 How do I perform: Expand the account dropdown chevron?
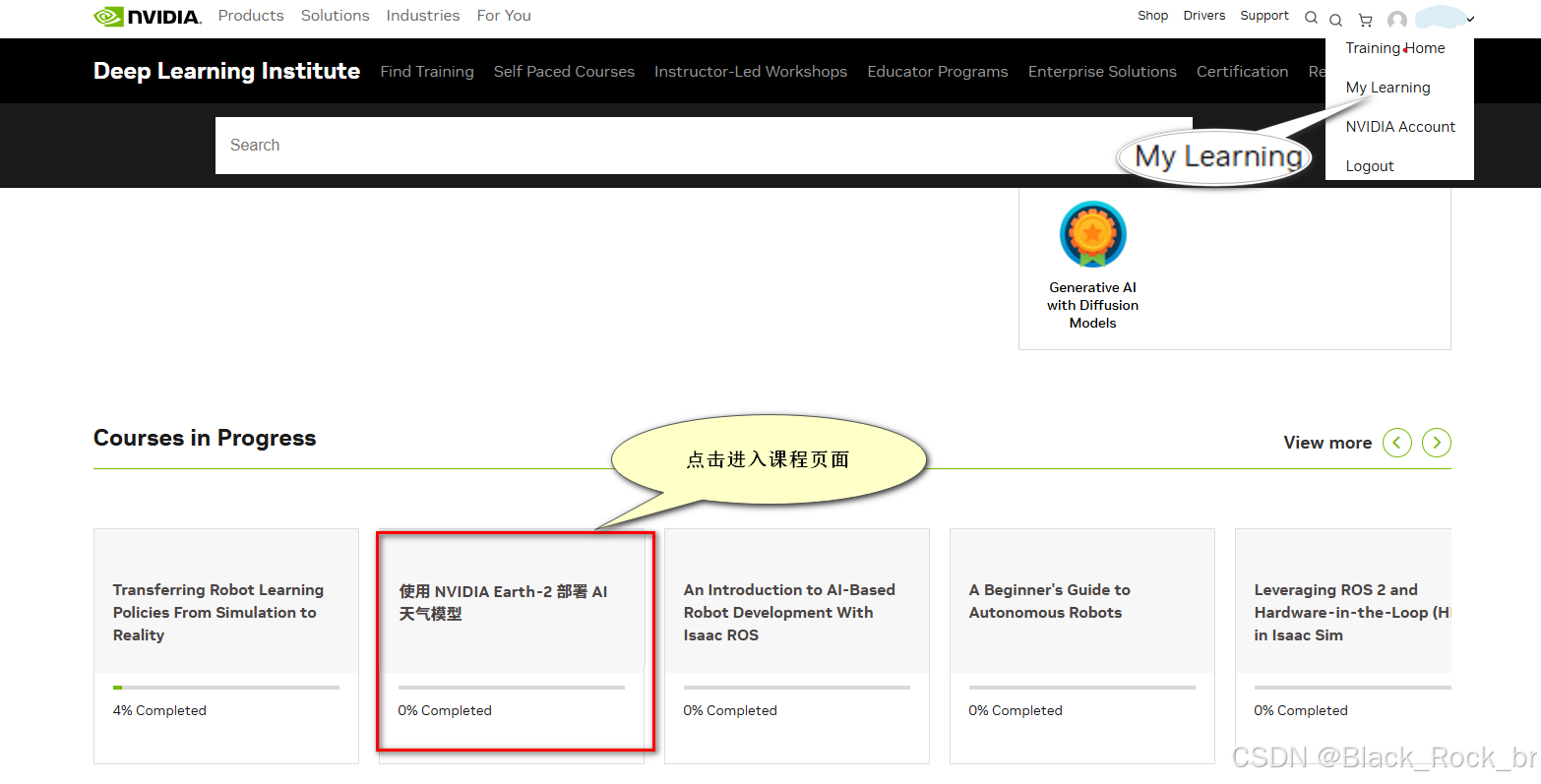click(1470, 19)
